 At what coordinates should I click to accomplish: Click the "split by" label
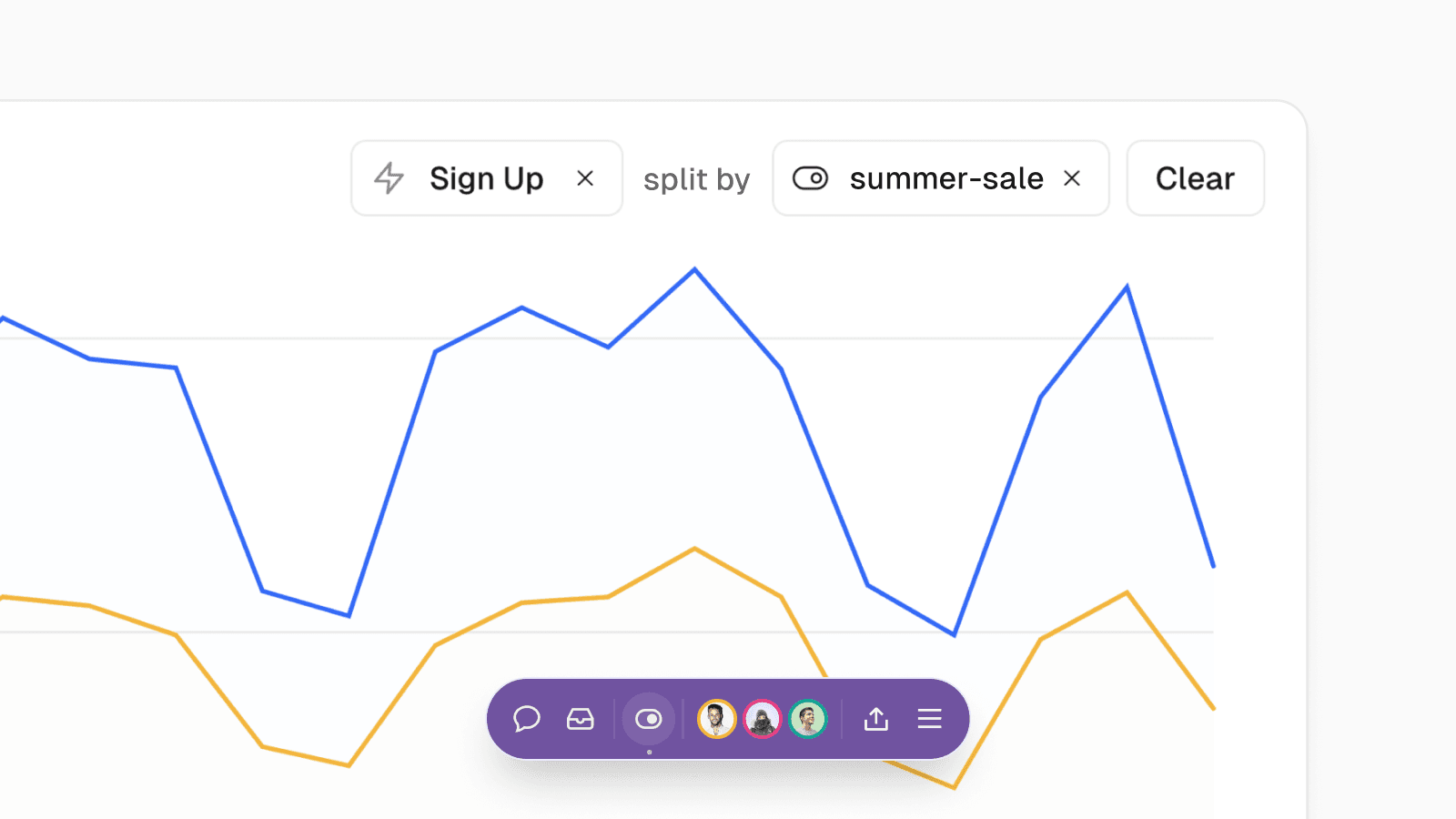pyautogui.click(x=696, y=179)
